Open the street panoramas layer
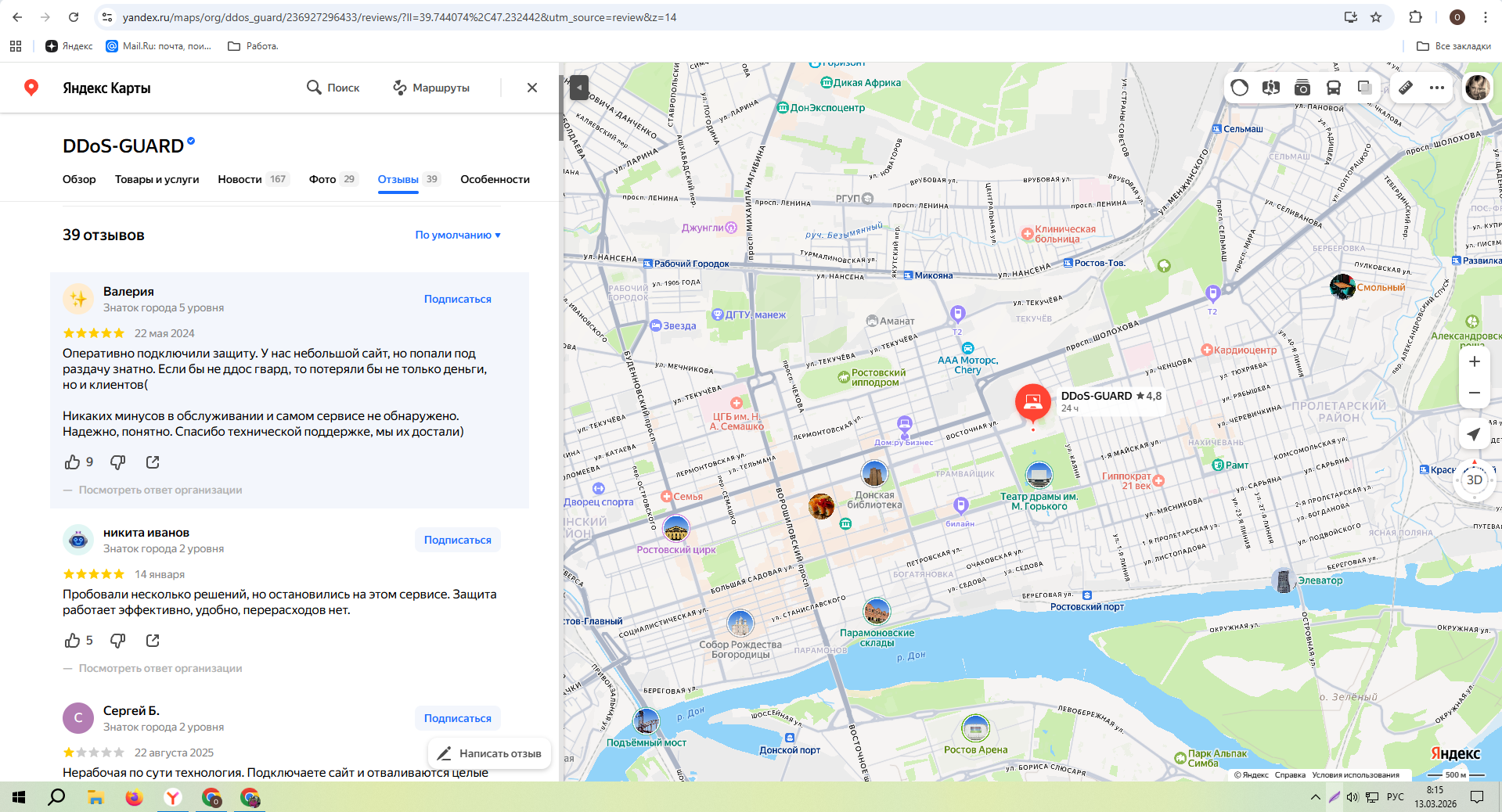The image size is (1502, 812). (x=1271, y=88)
